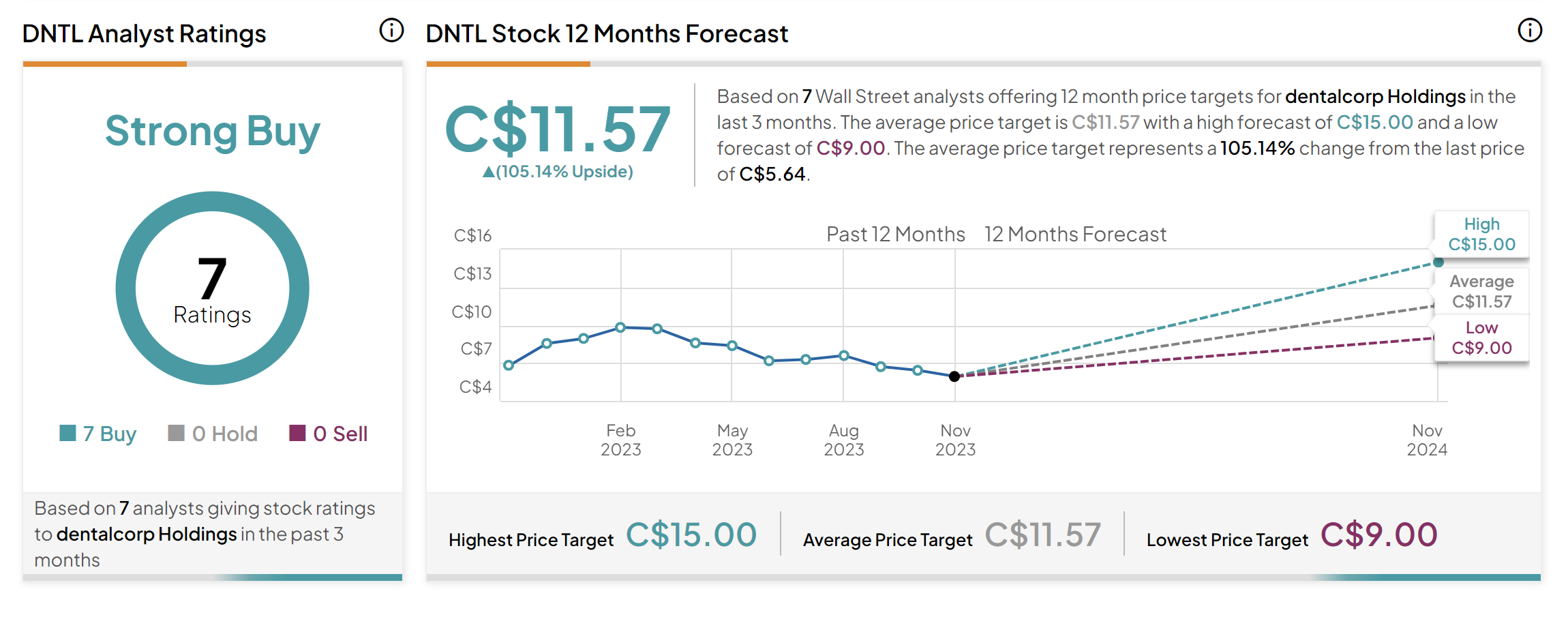The image size is (1568, 617).
Task: Click the Nov 2024 axis label
Action: point(1427,440)
